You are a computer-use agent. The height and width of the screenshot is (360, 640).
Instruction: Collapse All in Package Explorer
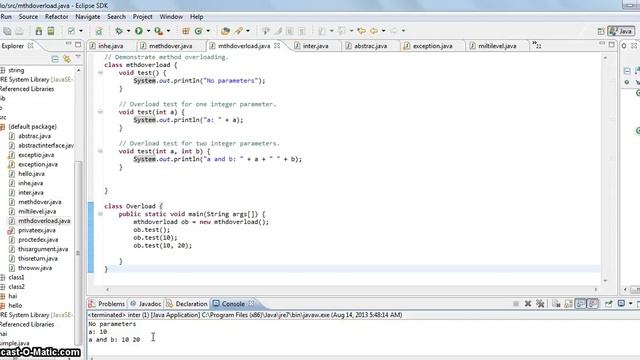click(55, 60)
